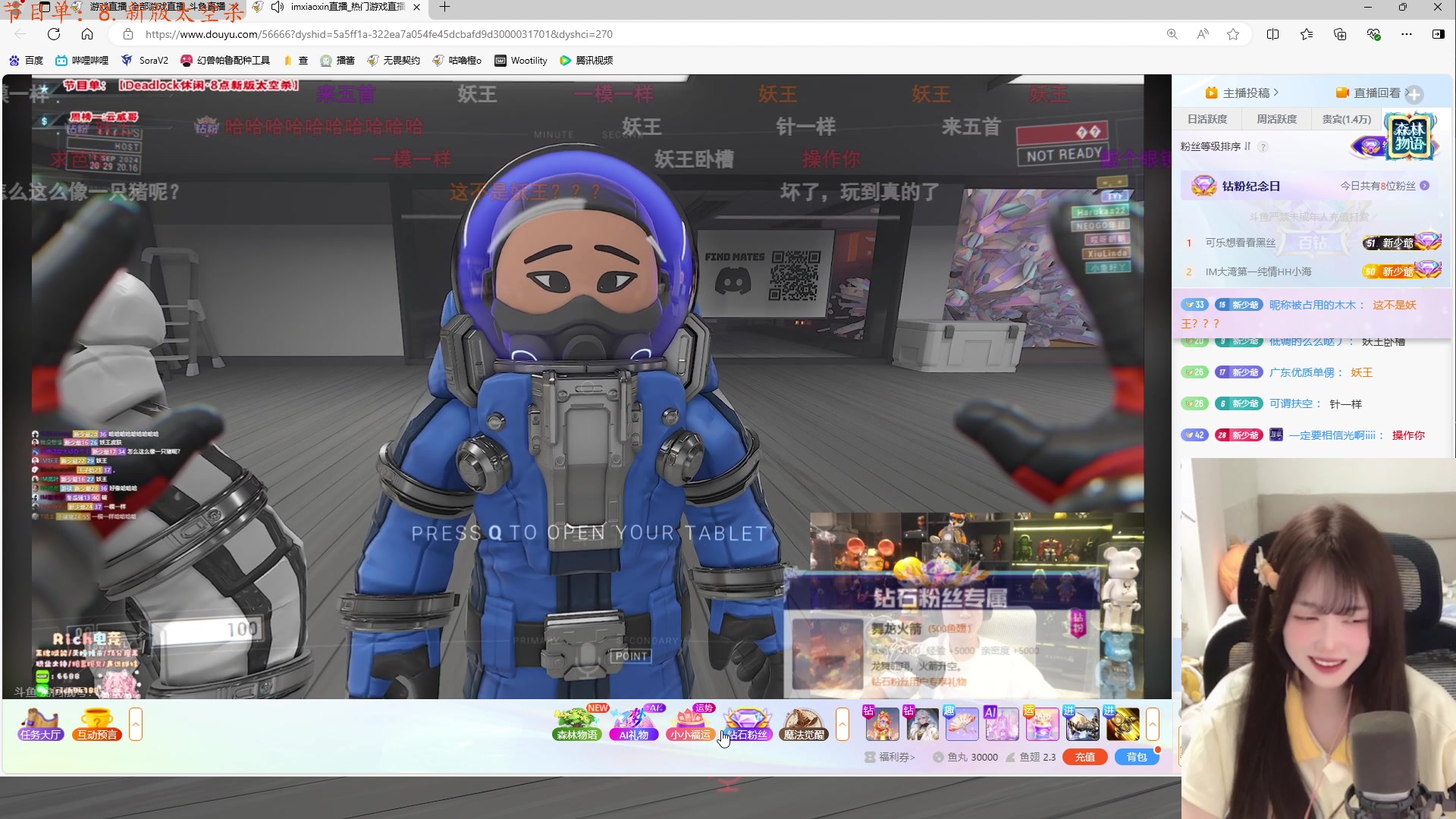Expand the gift list arrow

click(1153, 724)
